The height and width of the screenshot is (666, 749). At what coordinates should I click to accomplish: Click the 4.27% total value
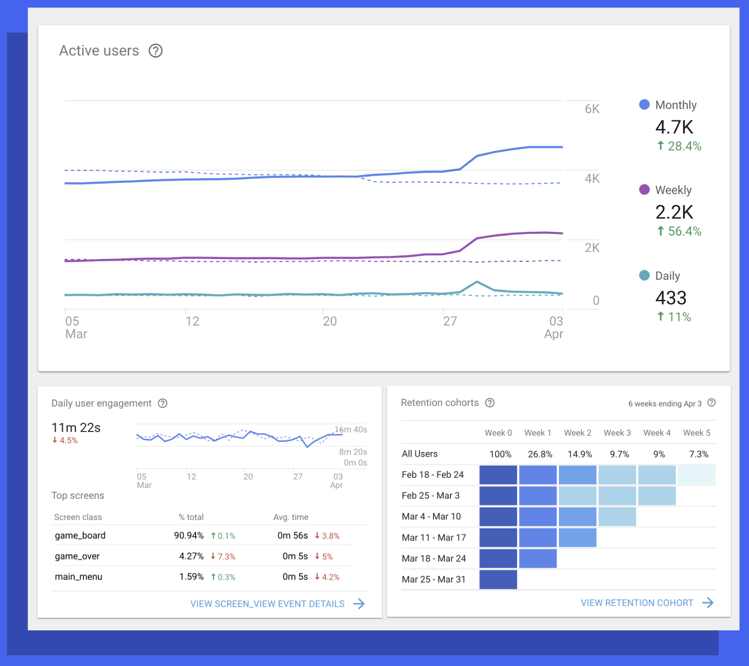point(191,556)
